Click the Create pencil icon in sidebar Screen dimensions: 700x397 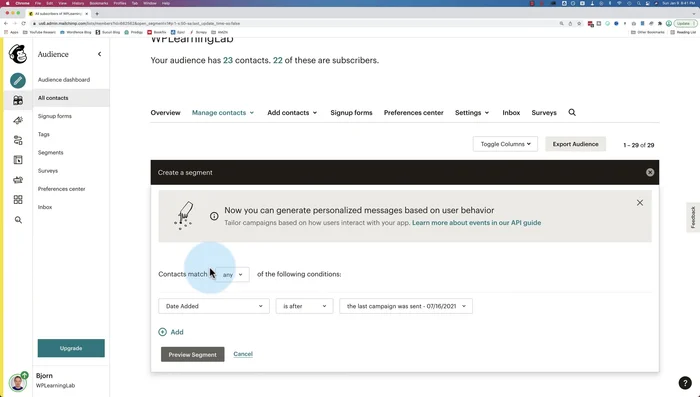pyautogui.click(x=18, y=80)
